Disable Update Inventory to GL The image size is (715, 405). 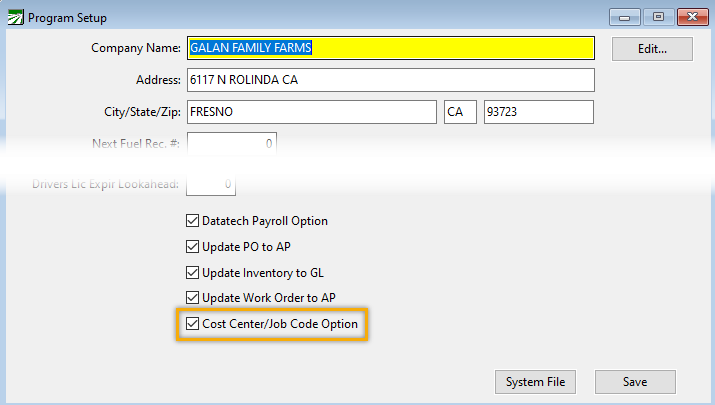click(193, 273)
